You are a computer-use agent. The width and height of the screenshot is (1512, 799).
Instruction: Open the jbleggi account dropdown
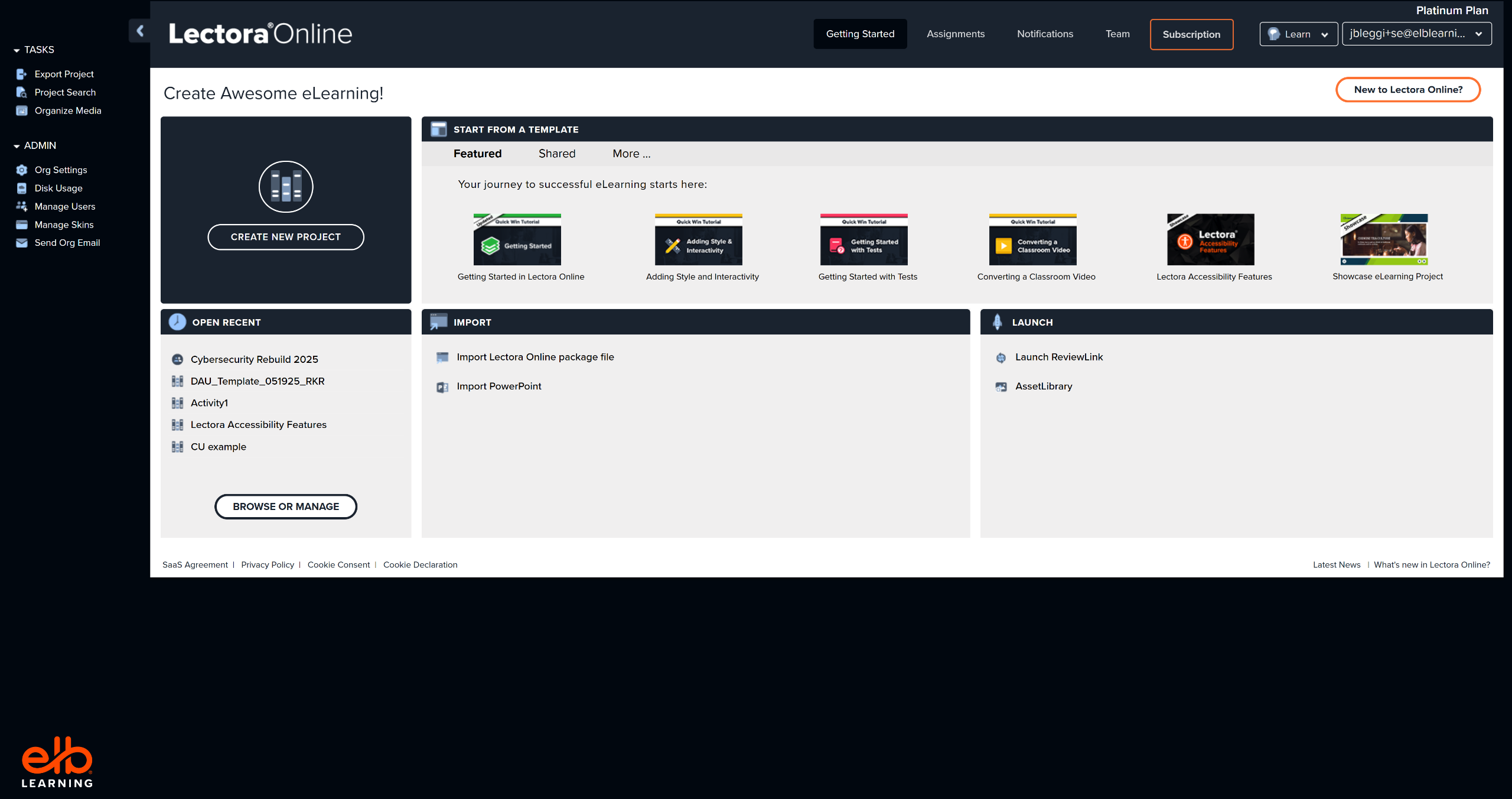point(1416,34)
